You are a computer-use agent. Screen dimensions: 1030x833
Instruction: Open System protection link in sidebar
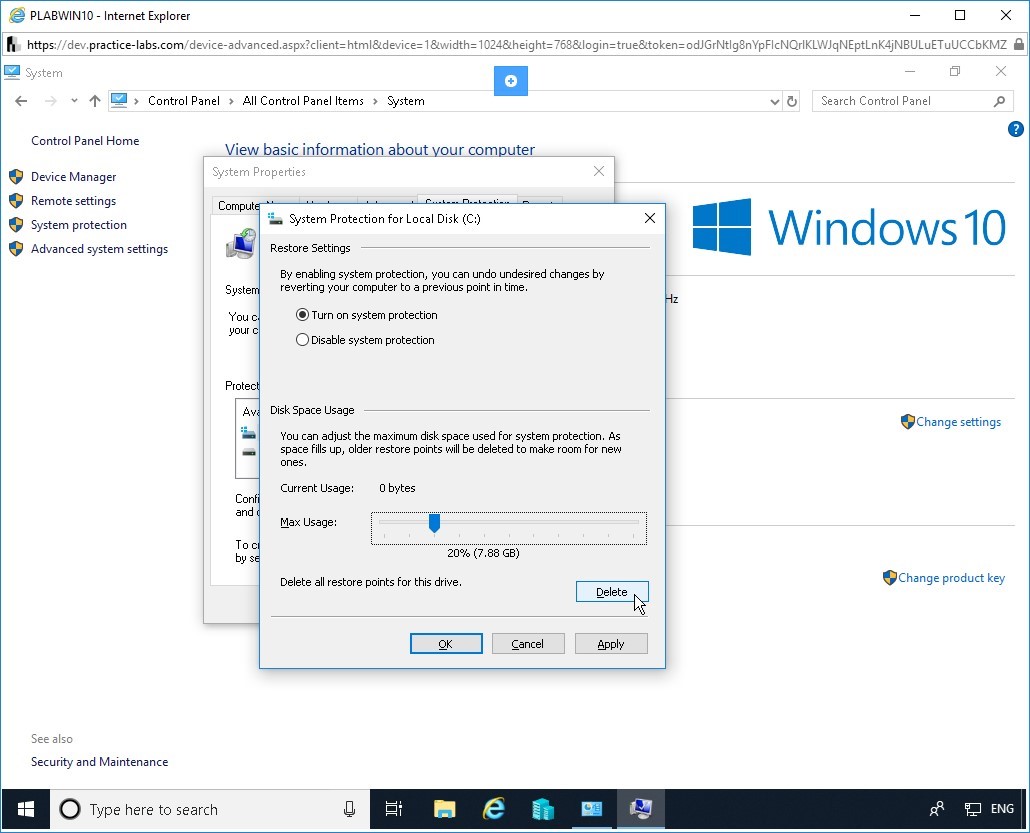(x=79, y=225)
